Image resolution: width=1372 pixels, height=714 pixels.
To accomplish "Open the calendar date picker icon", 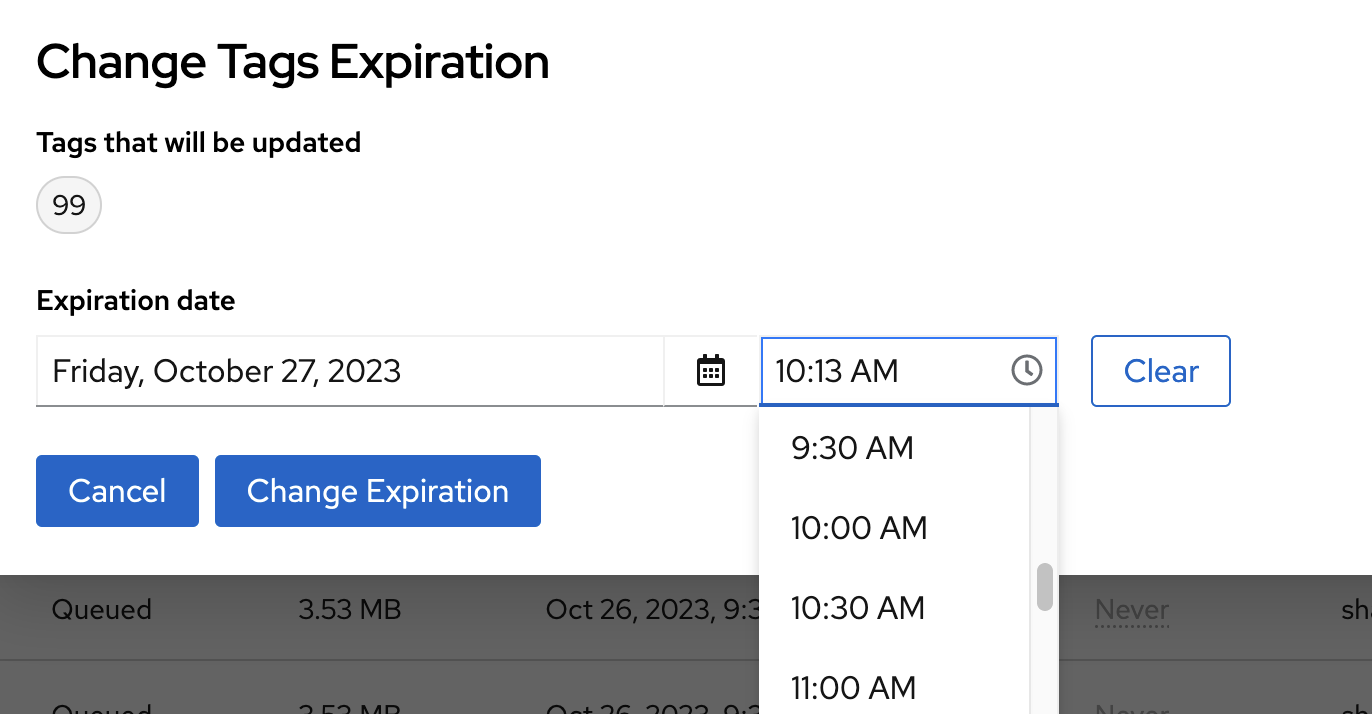I will (710, 371).
